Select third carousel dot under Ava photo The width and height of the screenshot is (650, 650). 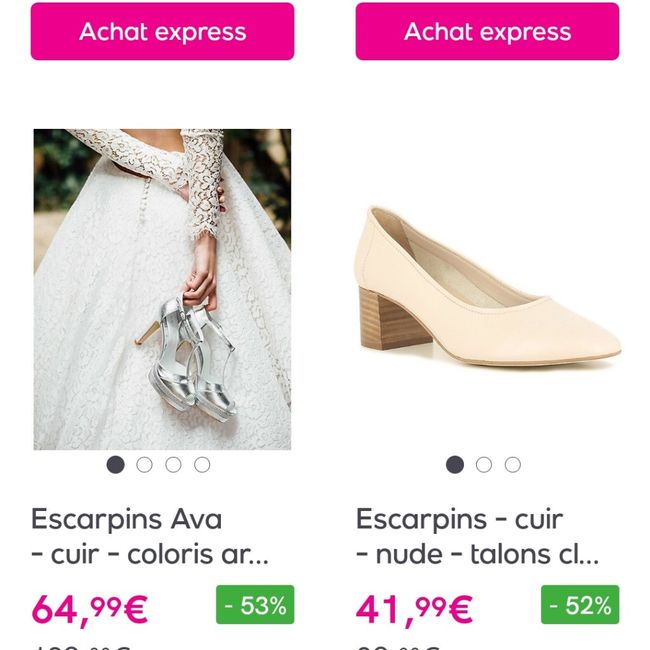coord(173,464)
